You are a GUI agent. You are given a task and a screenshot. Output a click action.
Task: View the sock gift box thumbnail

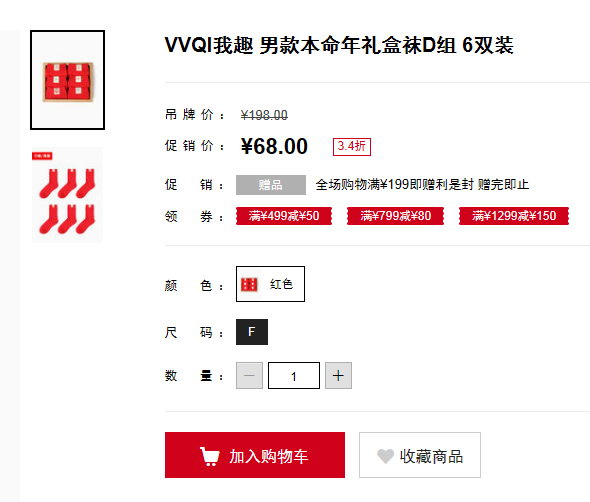[x=67, y=80]
